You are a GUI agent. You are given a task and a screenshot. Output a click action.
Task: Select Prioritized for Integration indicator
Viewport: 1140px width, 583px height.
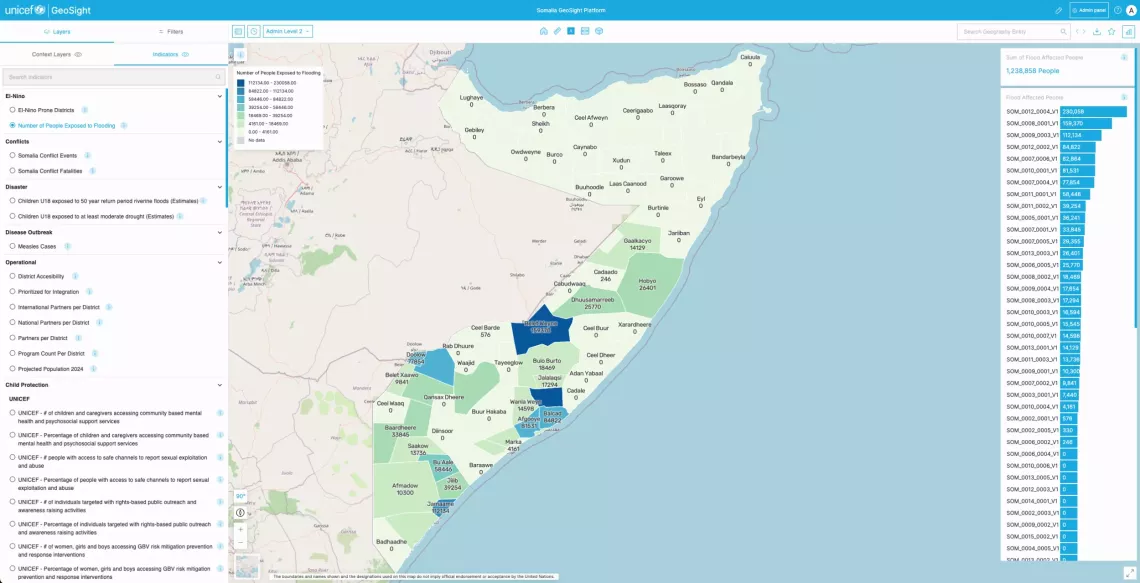(x=12, y=292)
